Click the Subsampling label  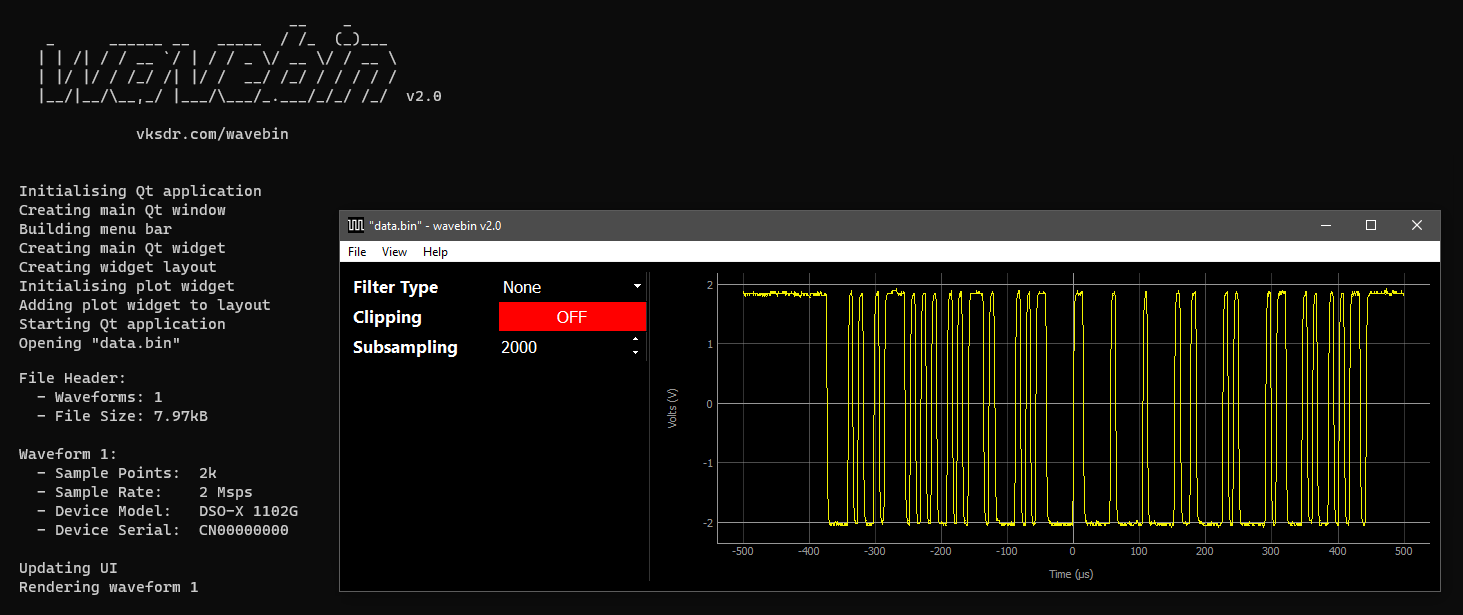pos(405,347)
